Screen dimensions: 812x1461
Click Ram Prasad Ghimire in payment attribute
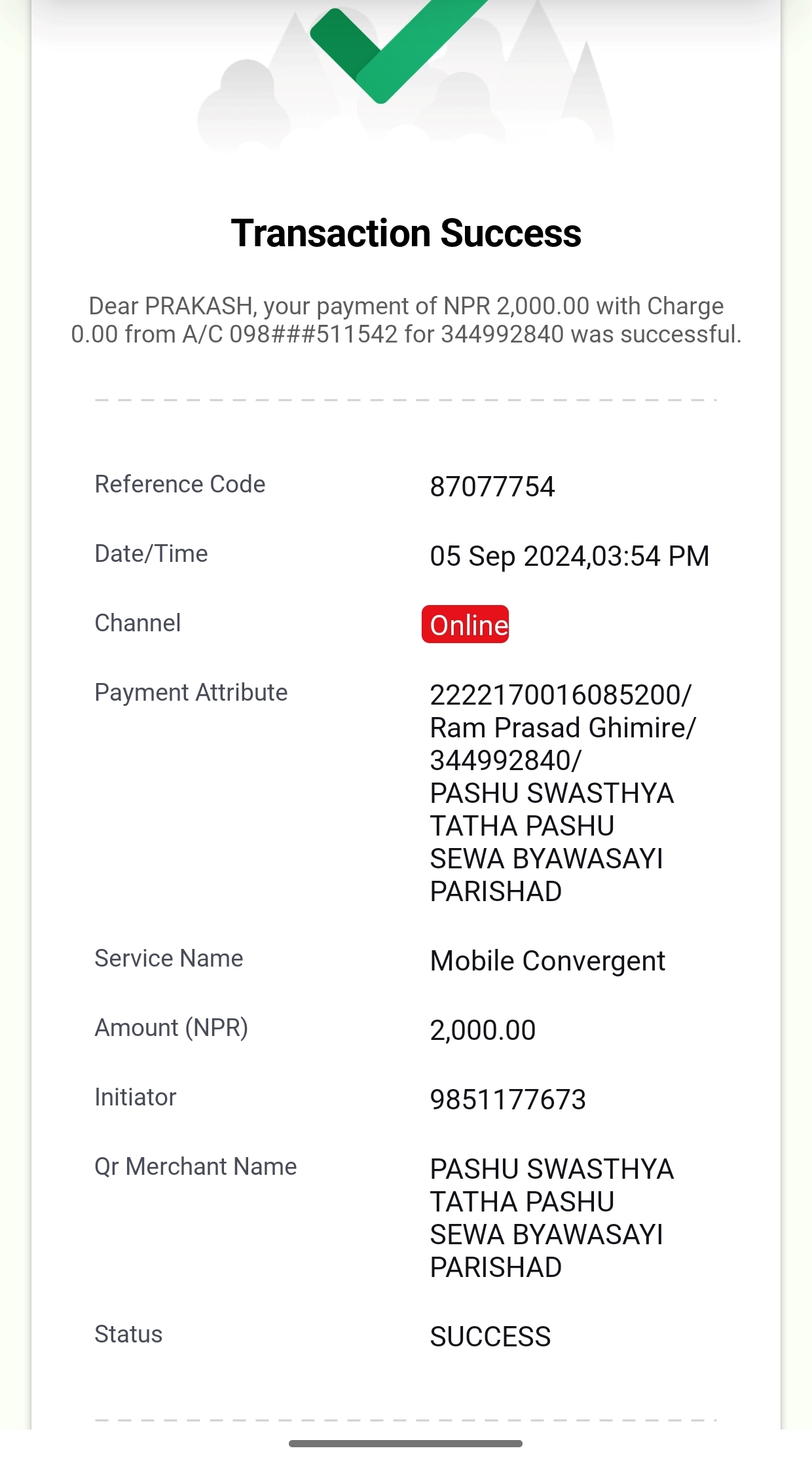[x=563, y=728]
